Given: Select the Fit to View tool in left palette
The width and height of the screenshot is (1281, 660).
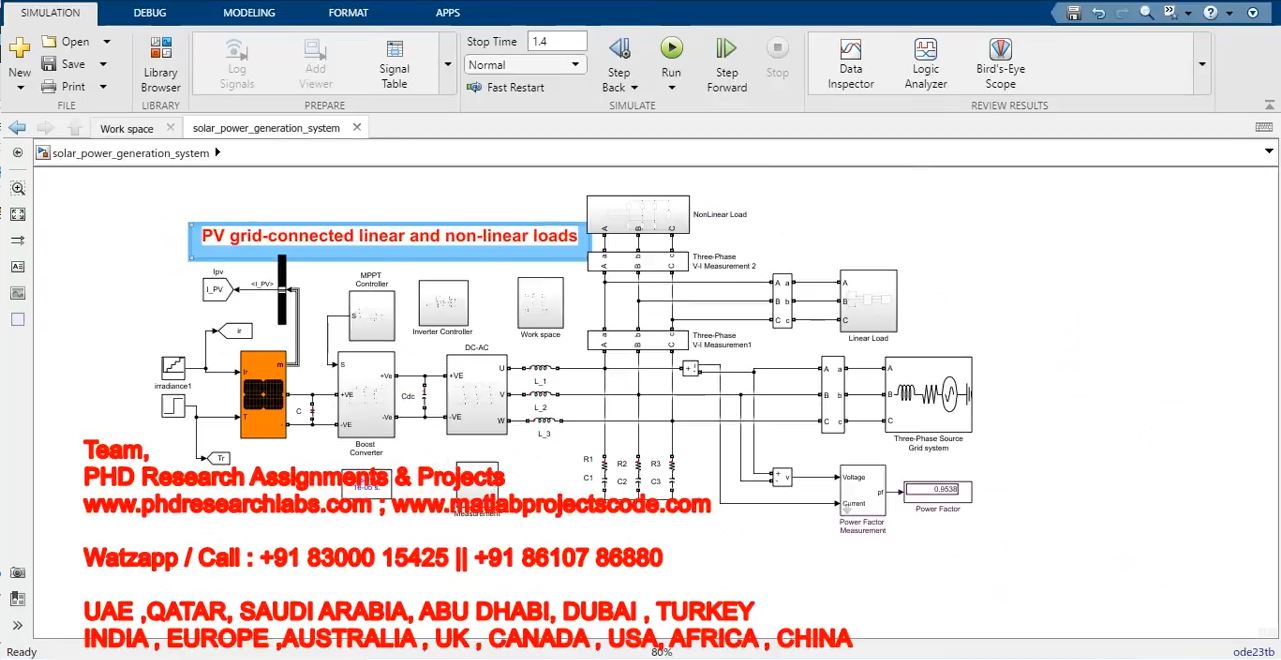Looking at the screenshot, I should pyautogui.click(x=17, y=214).
